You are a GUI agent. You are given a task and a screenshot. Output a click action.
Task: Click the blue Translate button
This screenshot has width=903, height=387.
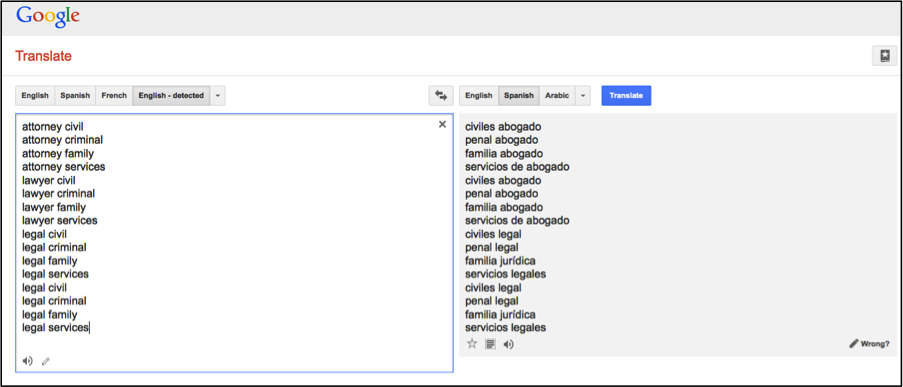(626, 96)
